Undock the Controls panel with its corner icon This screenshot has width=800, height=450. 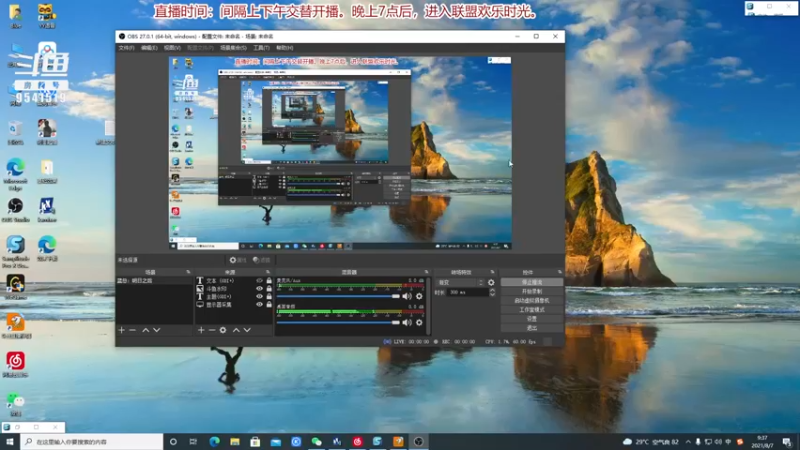click(x=560, y=272)
